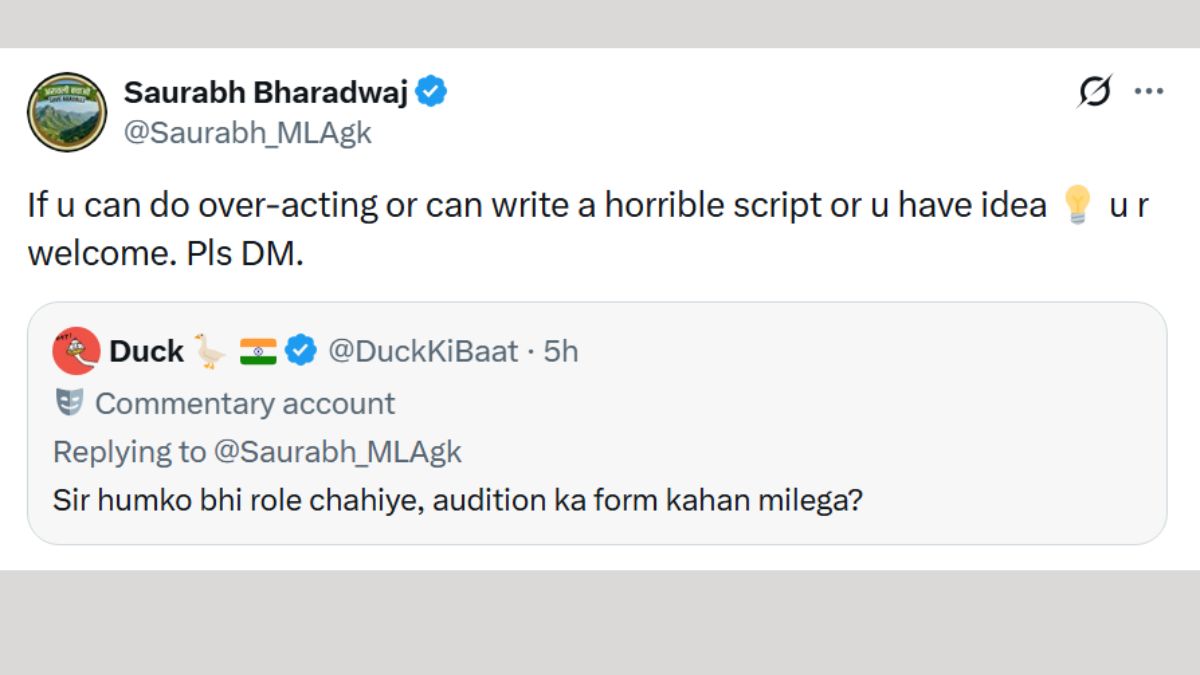The image size is (1200, 675).
Task: Open quoted tweet text about audition form
Action: point(457,499)
